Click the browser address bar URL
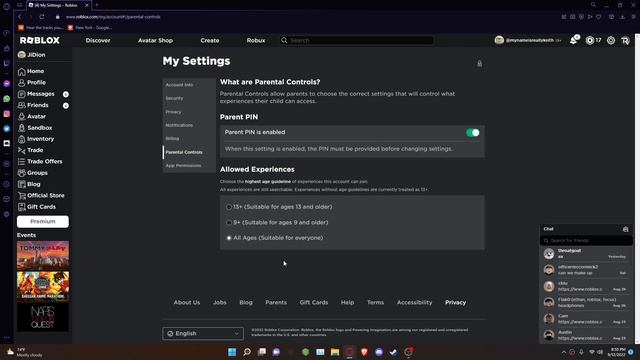Viewport: 640px width, 360px height. point(113,17)
